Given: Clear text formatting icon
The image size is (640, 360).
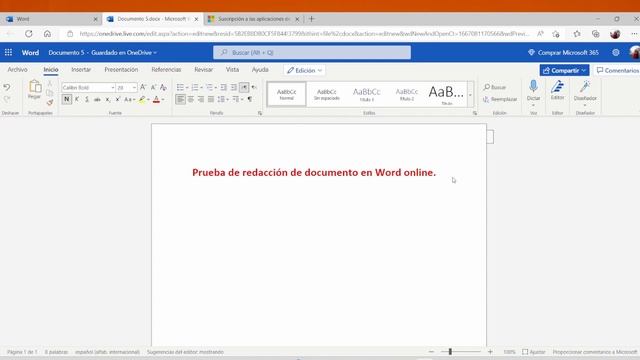Looking at the screenshot, I should [x=163, y=87].
